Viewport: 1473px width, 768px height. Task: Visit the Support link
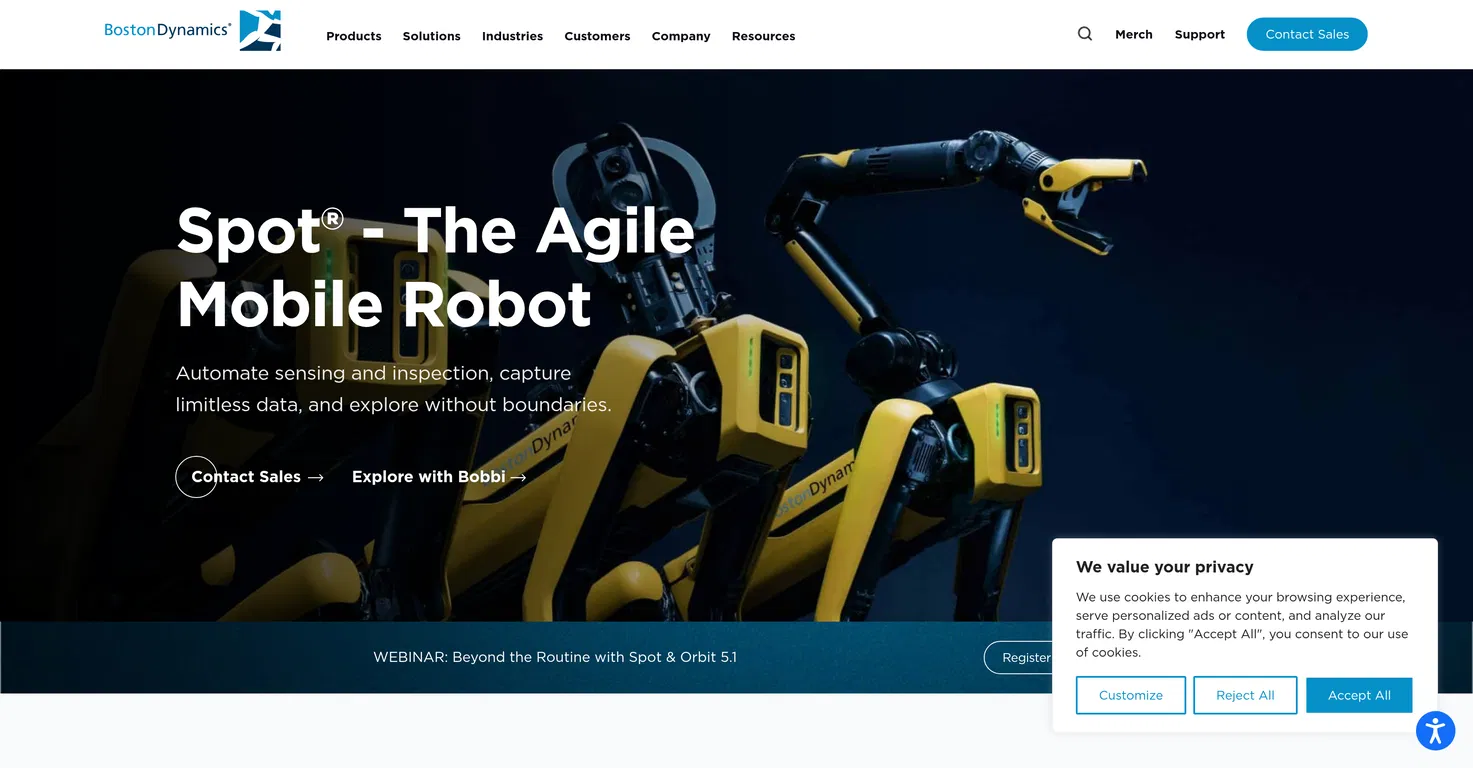[x=1199, y=34]
